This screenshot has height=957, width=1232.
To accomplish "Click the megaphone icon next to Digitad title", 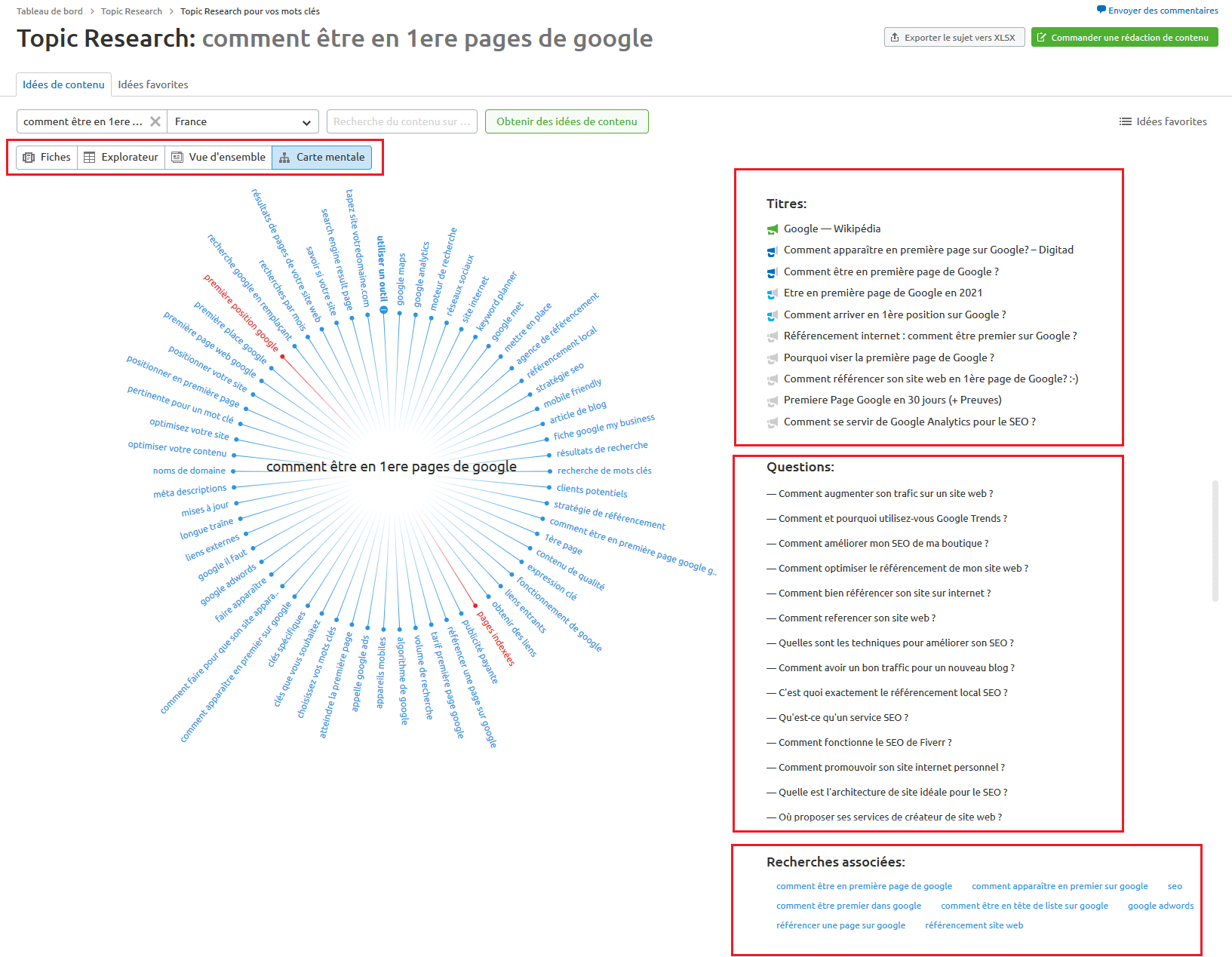I will [772, 251].
